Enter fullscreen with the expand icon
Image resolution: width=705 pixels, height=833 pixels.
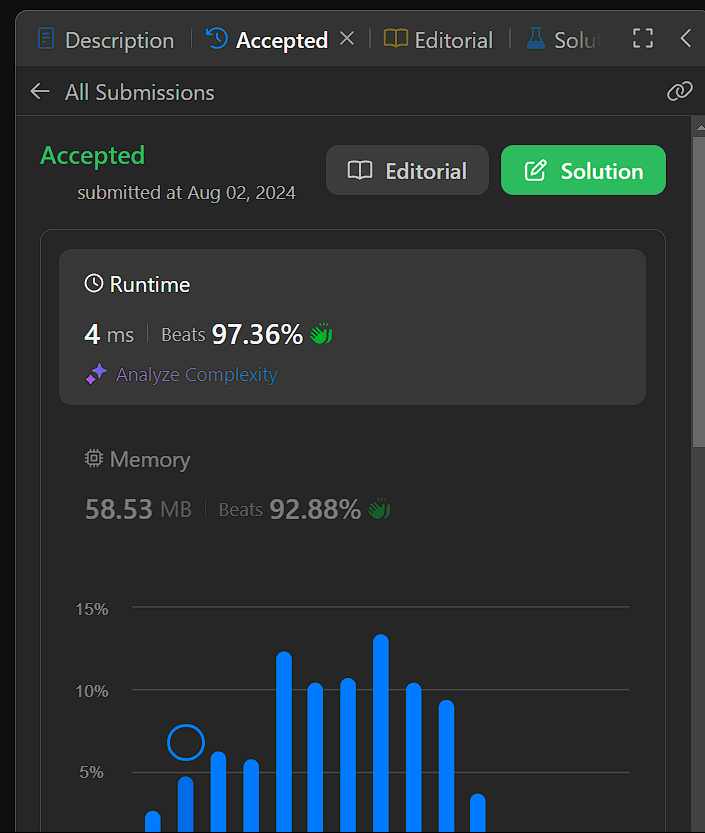tap(643, 39)
